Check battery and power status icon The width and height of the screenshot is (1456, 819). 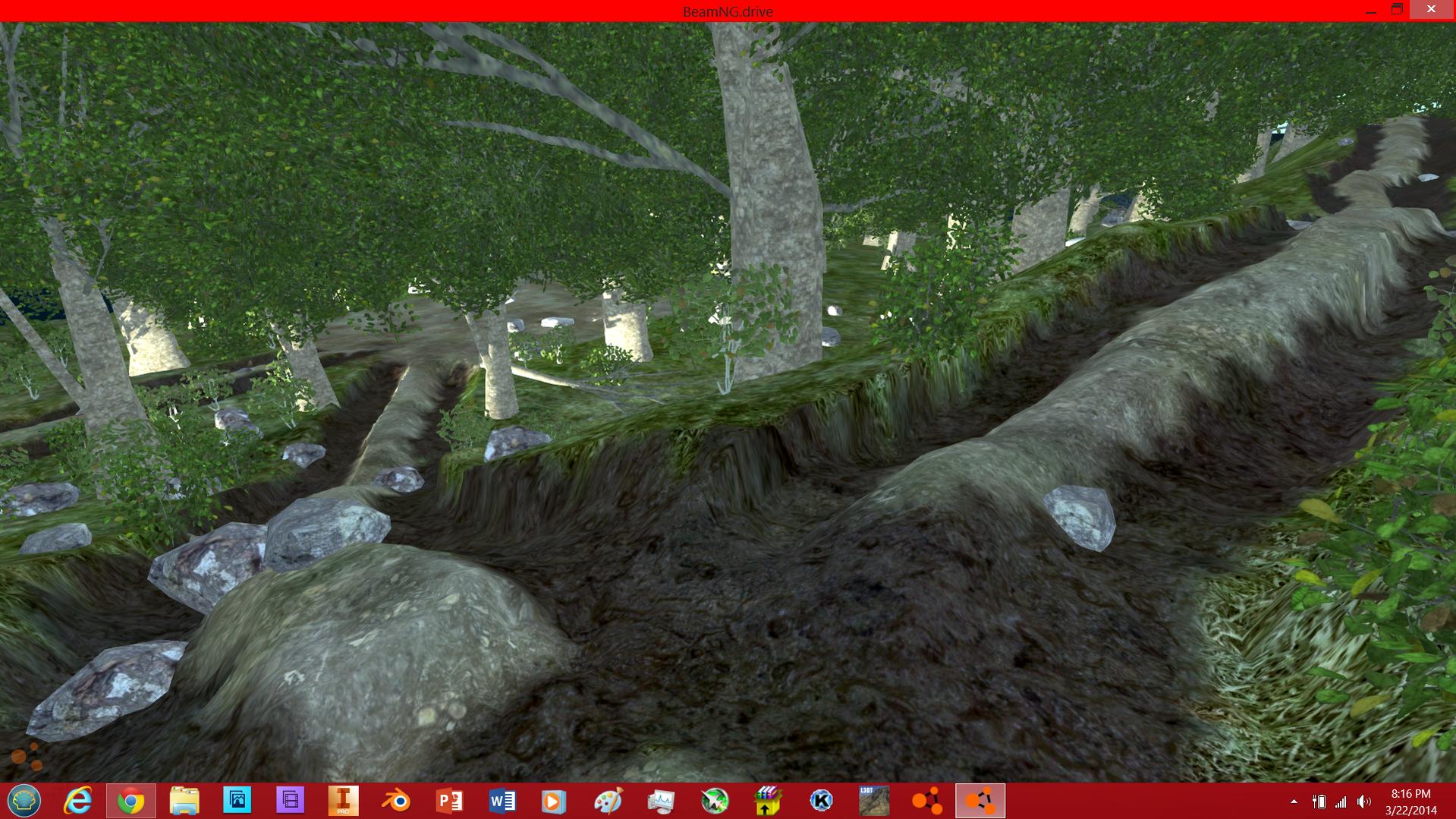[1319, 802]
